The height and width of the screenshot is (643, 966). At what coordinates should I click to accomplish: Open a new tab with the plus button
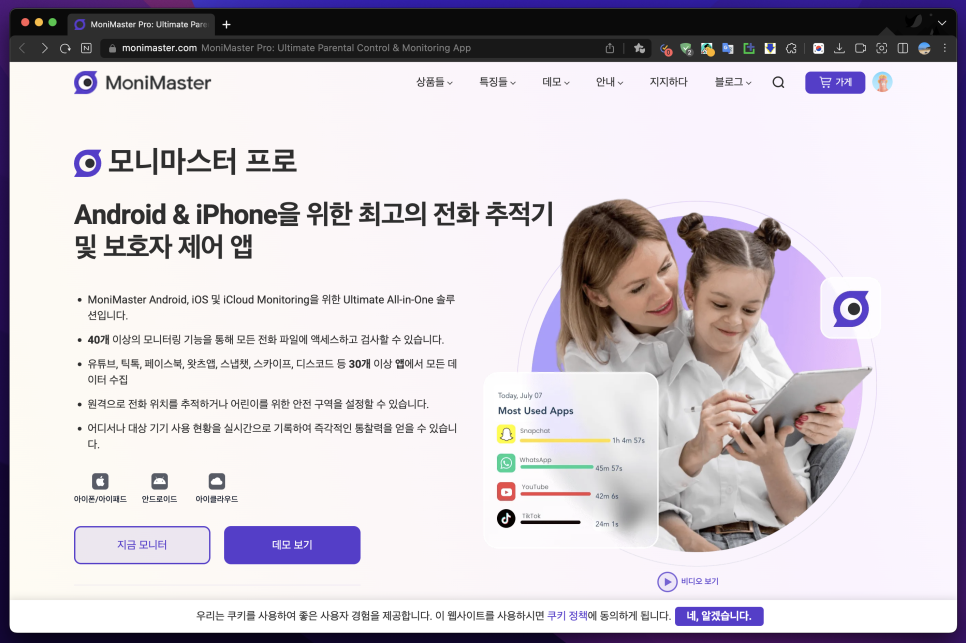point(226,24)
